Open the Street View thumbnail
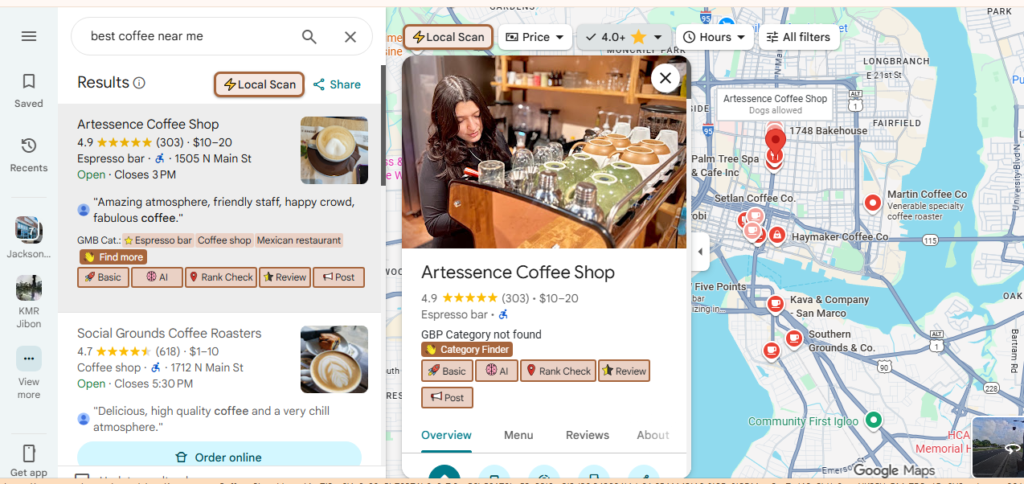 tap(998, 447)
